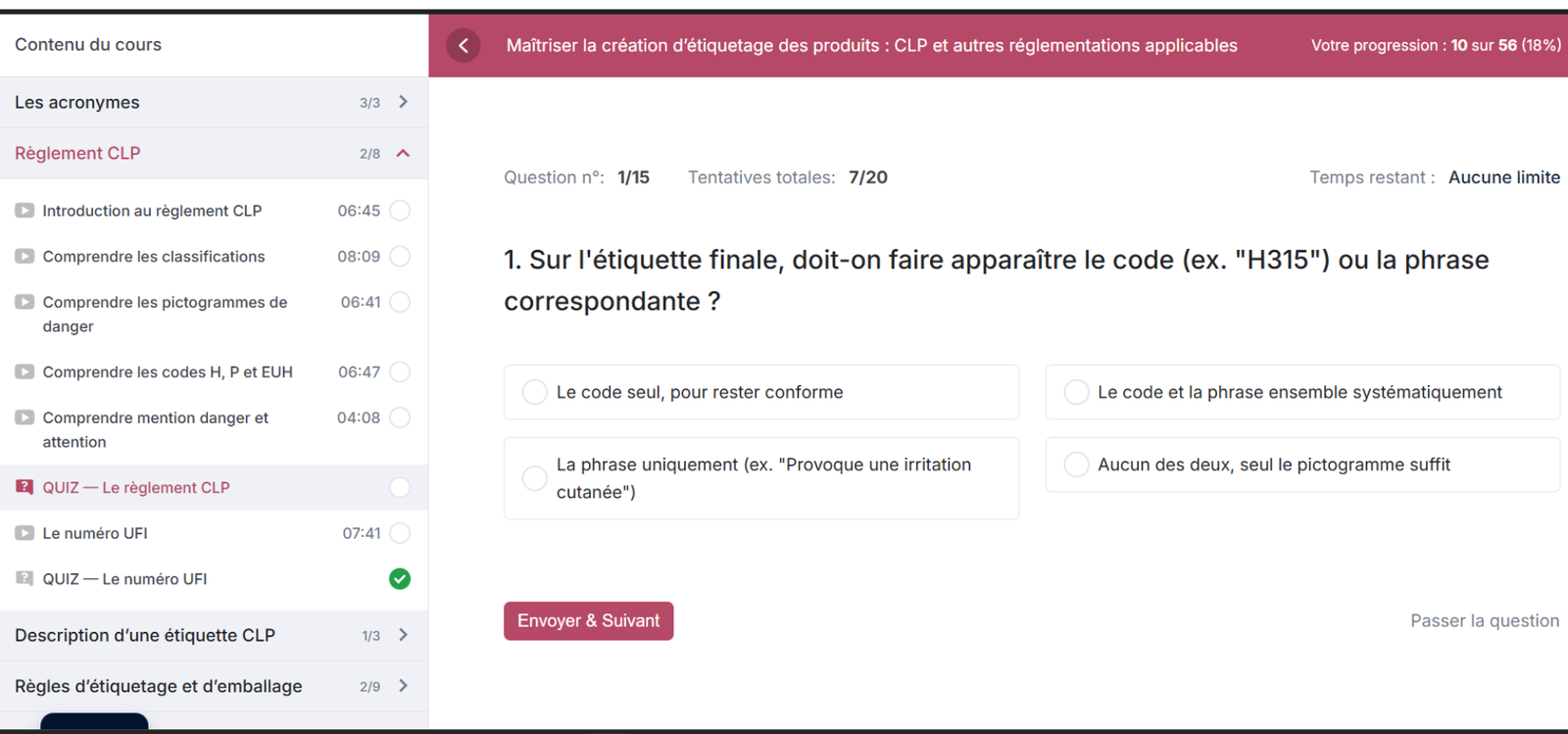Click video icon beside Comprendre les classifications
1568x734 pixels.
[24, 257]
